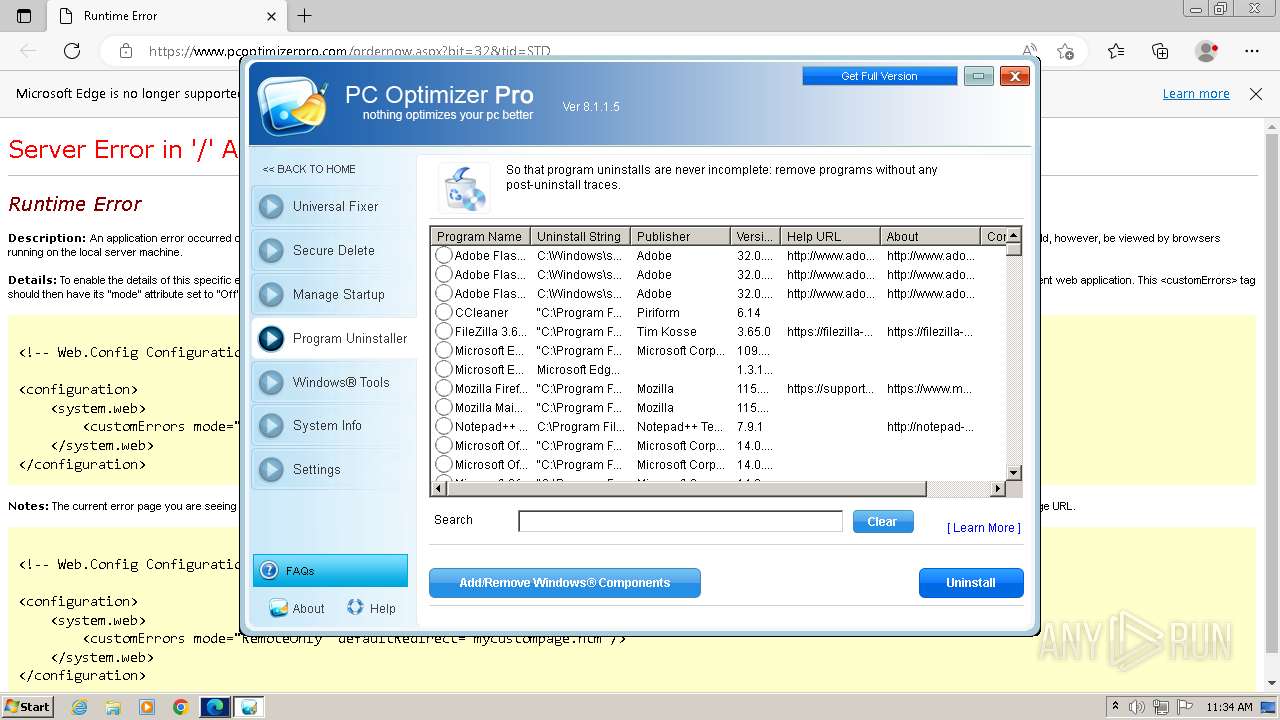The width and height of the screenshot is (1280, 720).
Task: Add a new Edge tab
Action: pos(305,16)
